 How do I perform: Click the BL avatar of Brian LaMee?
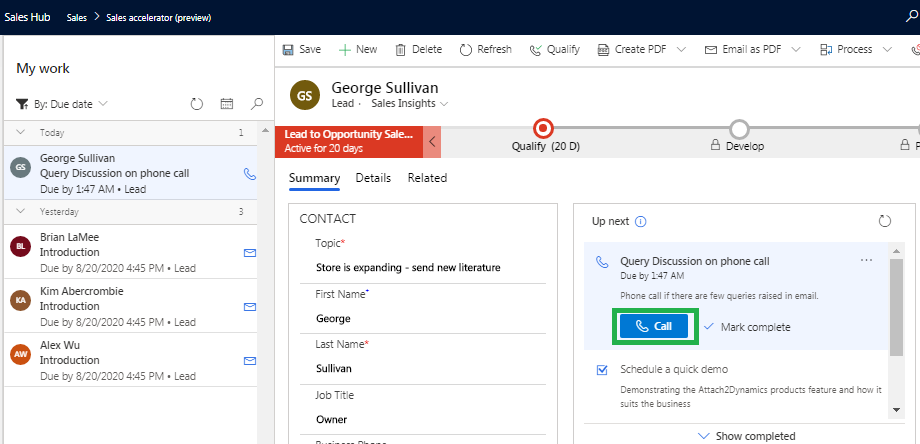coord(21,246)
